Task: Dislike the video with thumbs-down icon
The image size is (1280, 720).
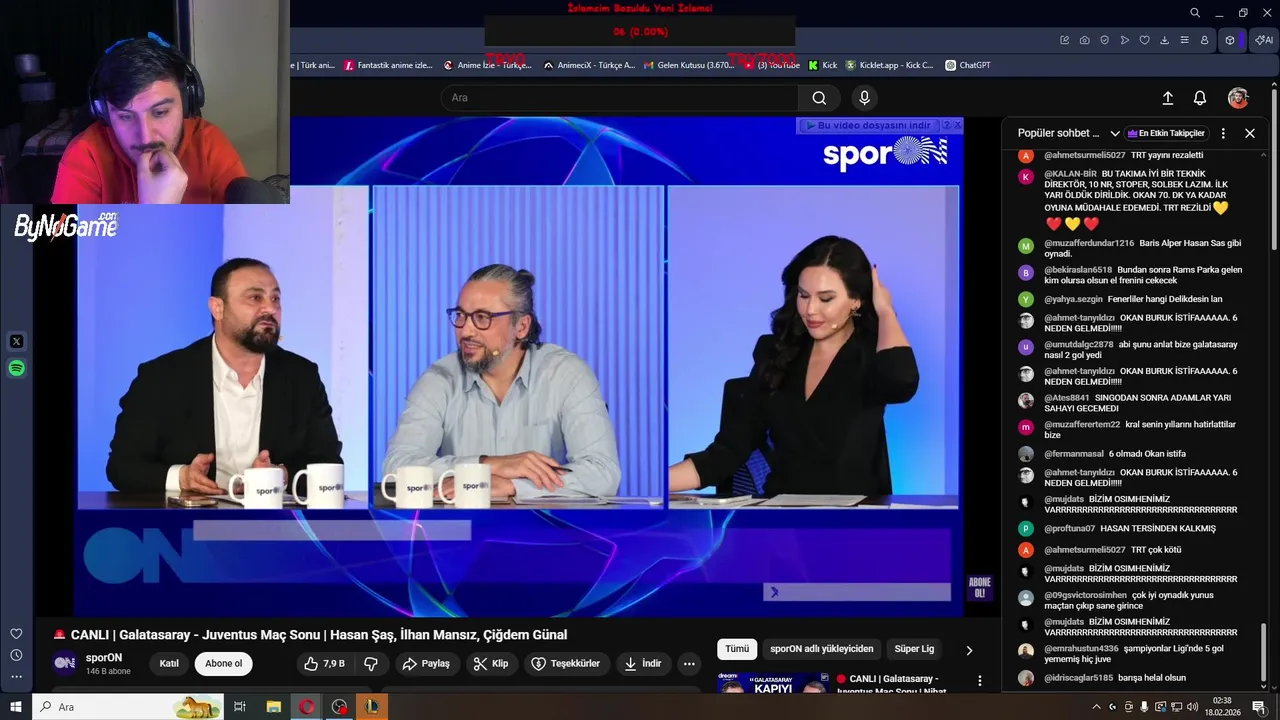Action: pos(371,664)
